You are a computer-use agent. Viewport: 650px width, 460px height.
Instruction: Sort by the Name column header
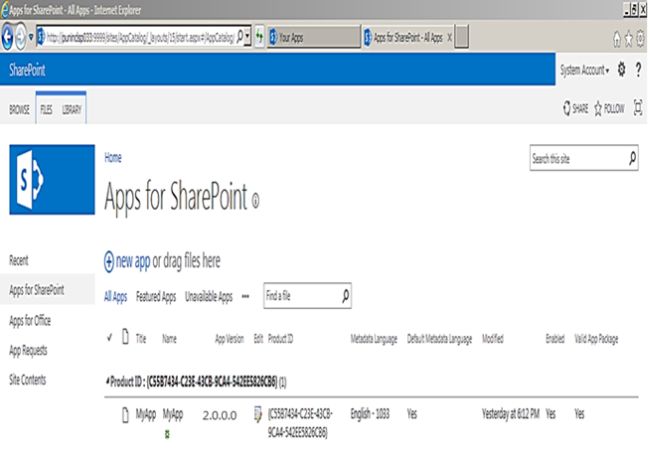(169, 339)
